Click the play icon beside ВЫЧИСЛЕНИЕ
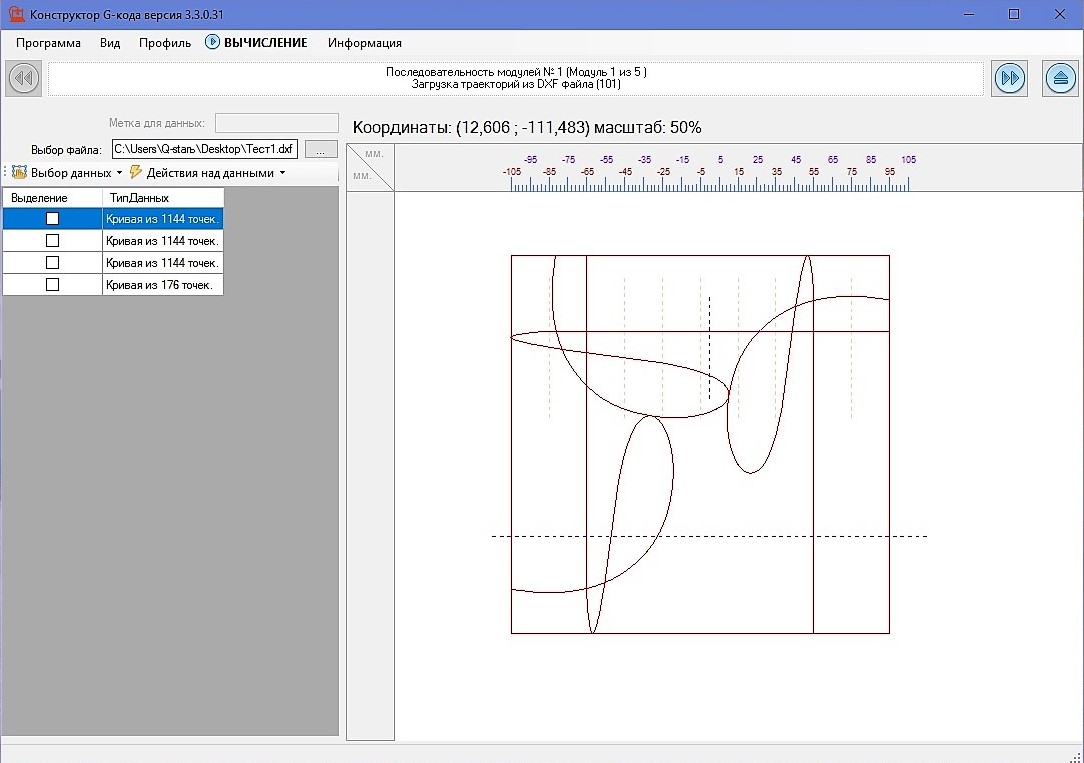Screen dimensions: 1084x763 coord(212,42)
